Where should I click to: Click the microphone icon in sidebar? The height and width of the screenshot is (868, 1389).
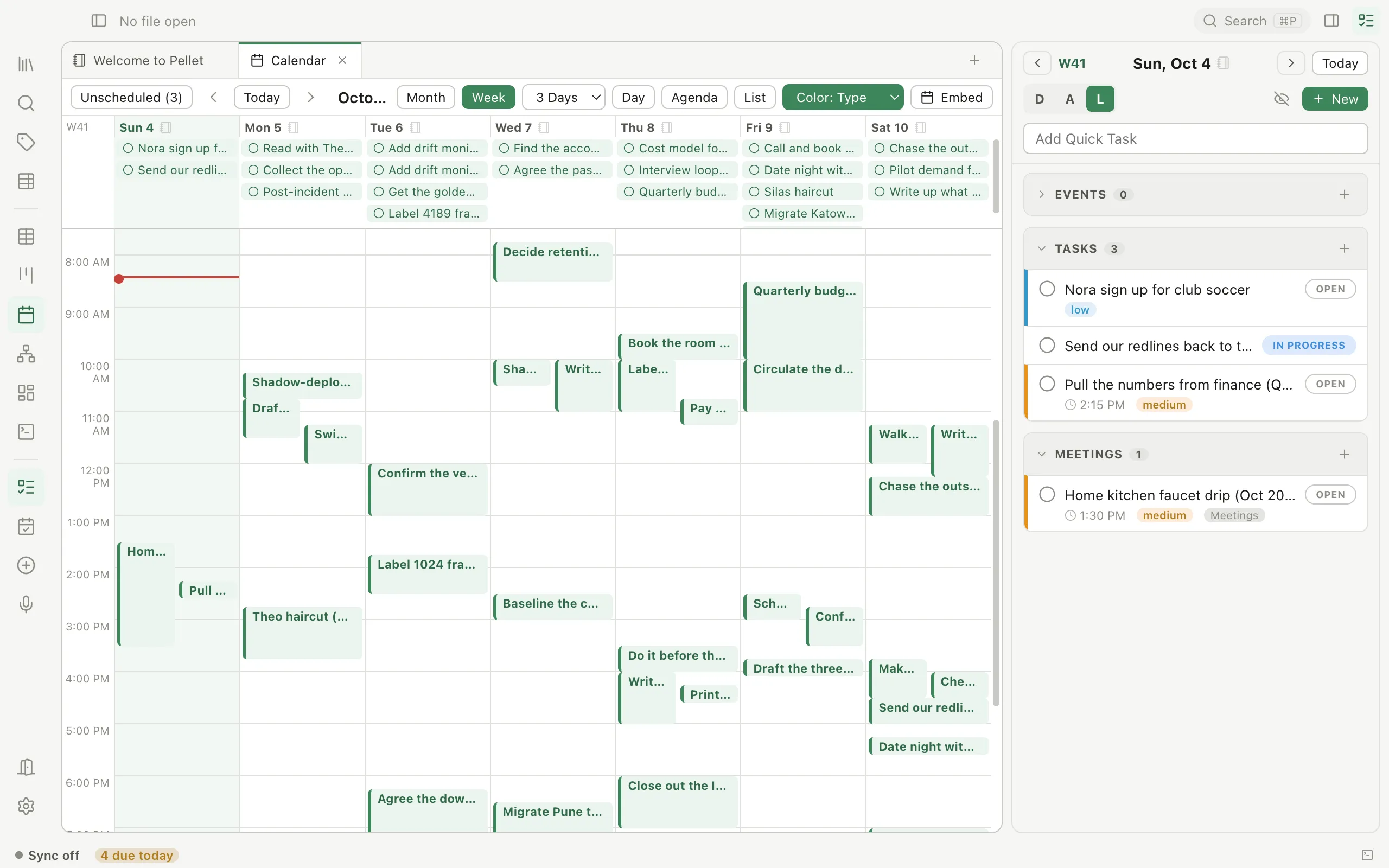(x=26, y=604)
